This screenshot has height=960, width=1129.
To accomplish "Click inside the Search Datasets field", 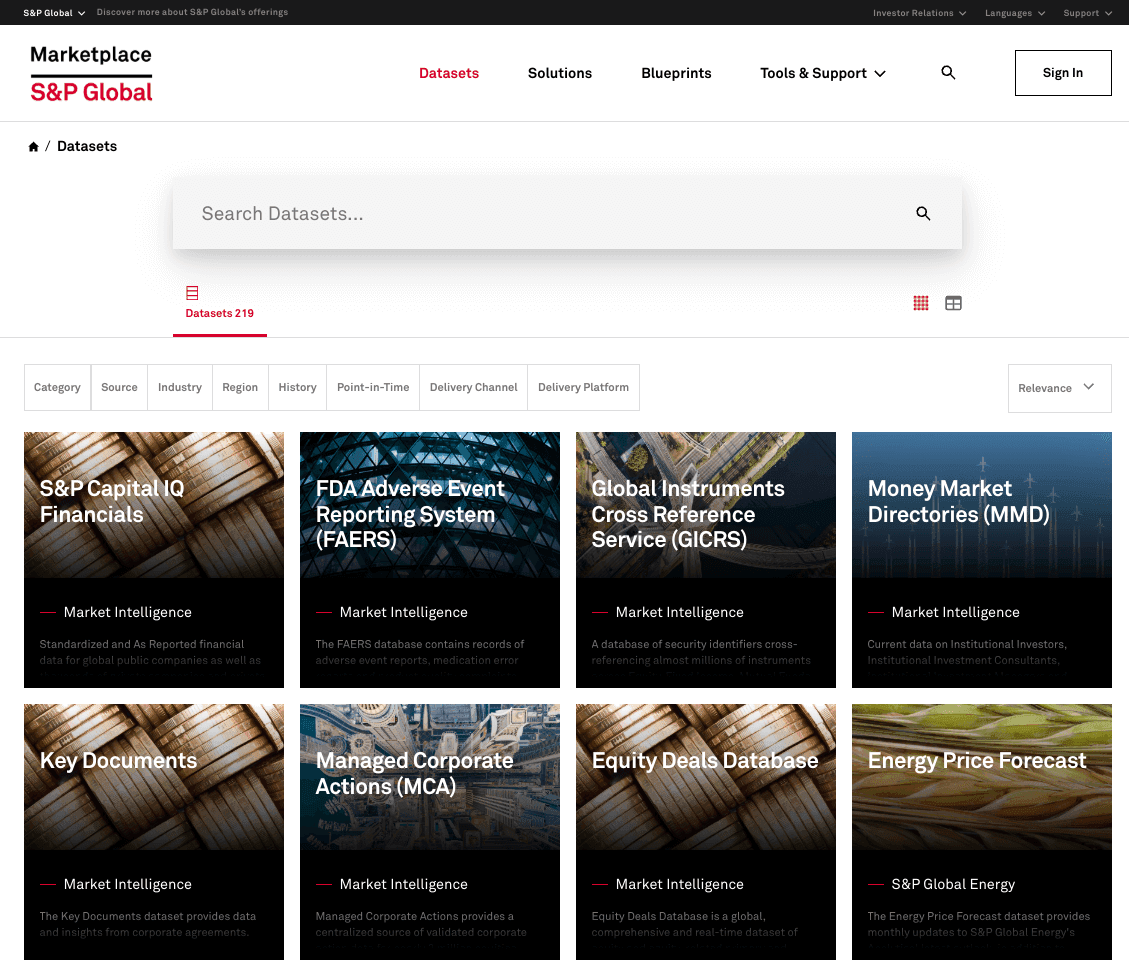I will click(500, 213).
